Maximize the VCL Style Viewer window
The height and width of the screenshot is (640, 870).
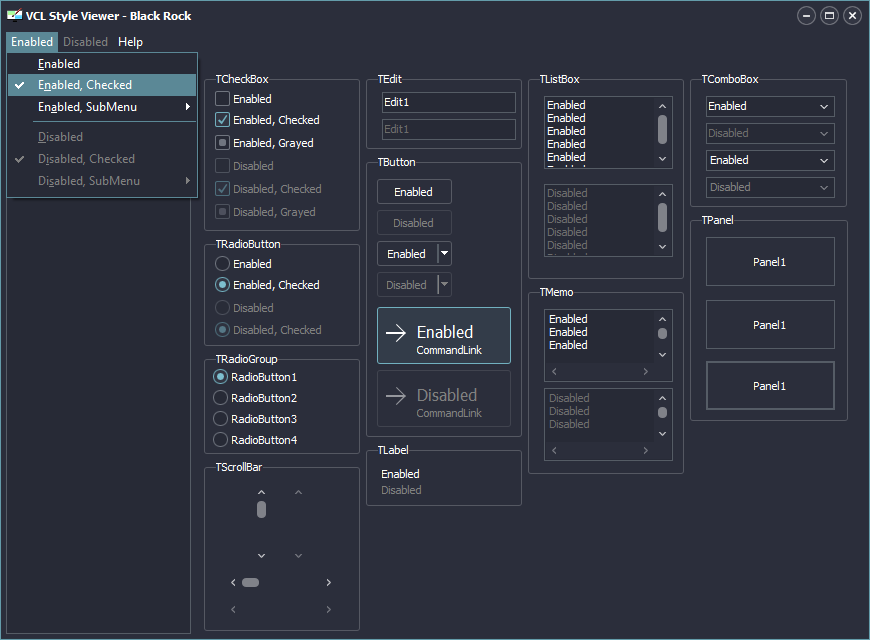coord(829,16)
